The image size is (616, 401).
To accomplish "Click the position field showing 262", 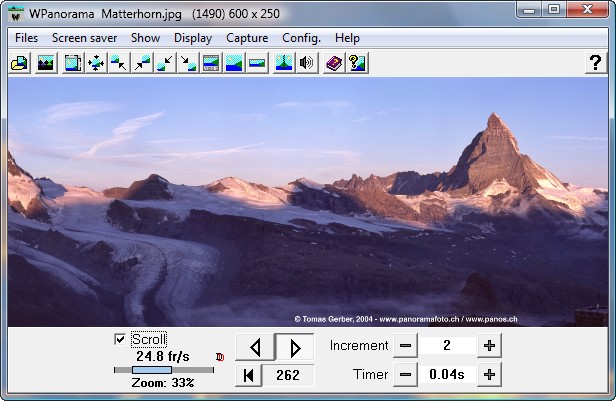I will pyautogui.click(x=288, y=375).
